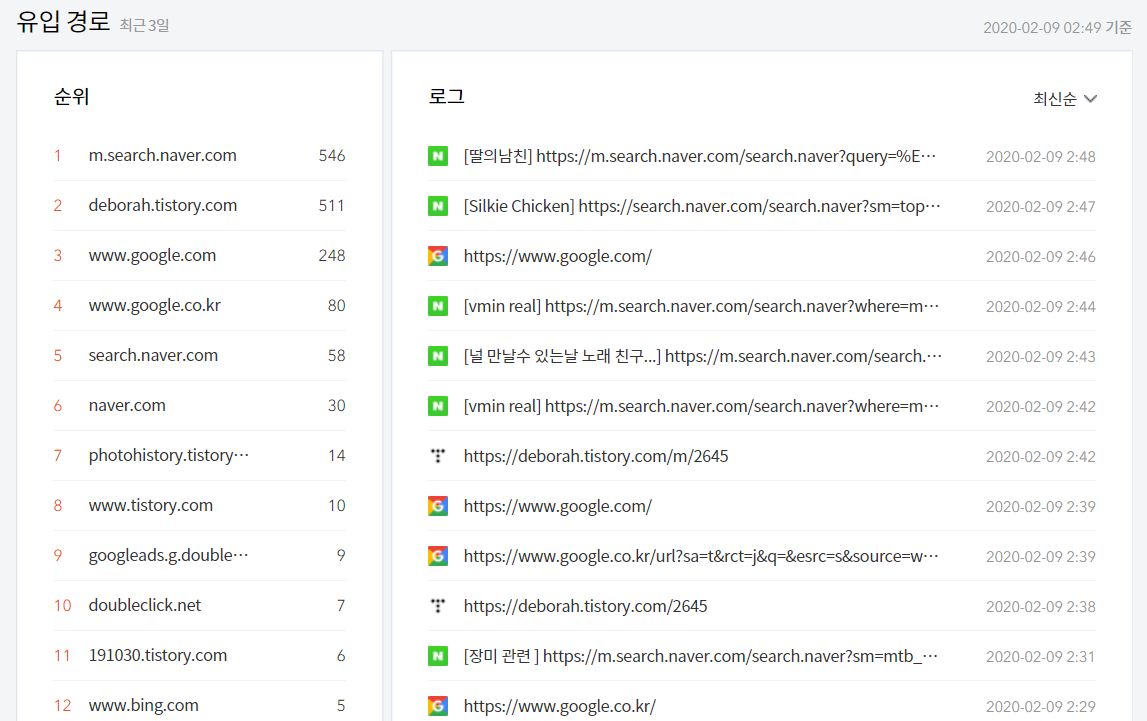The width and height of the screenshot is (1147, 721).
Task: Click Naver icon of vmin real 2:42 entry
Action: coord(437,406)
